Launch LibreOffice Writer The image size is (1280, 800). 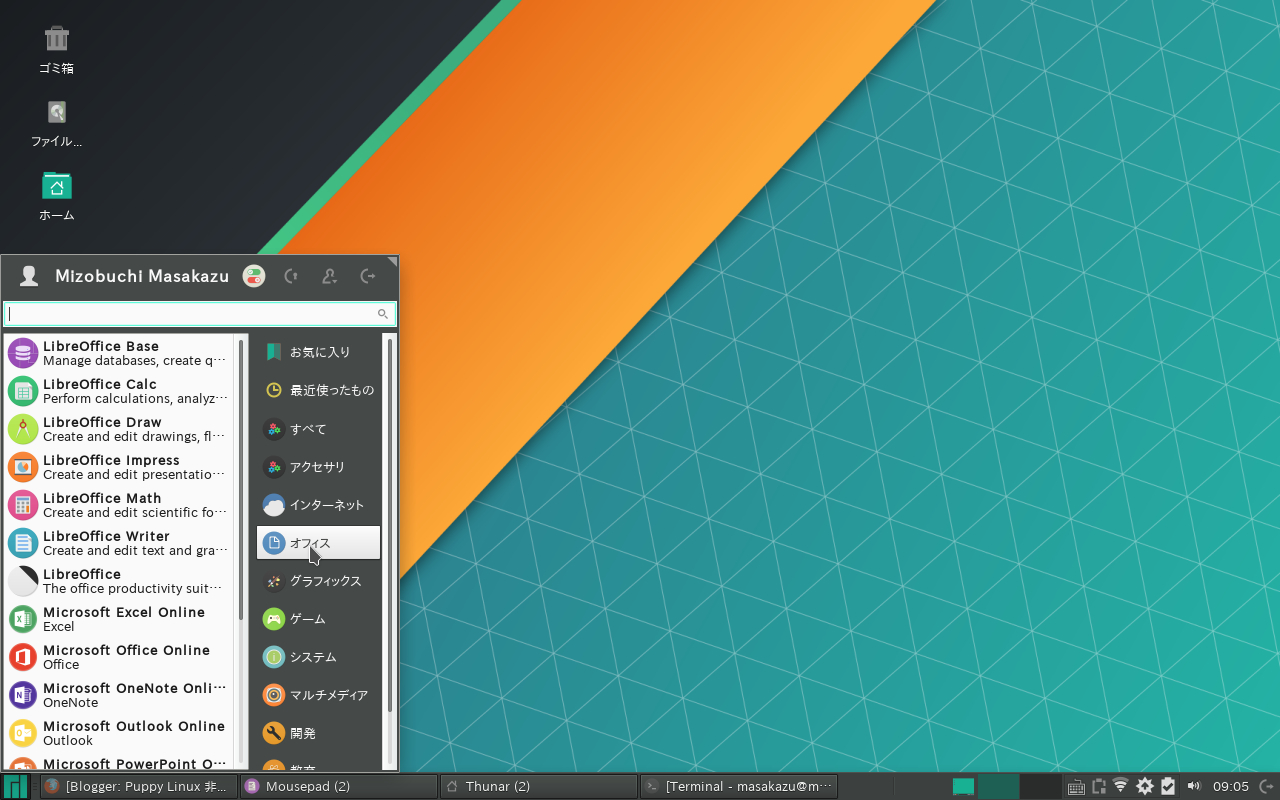[119, 543]
